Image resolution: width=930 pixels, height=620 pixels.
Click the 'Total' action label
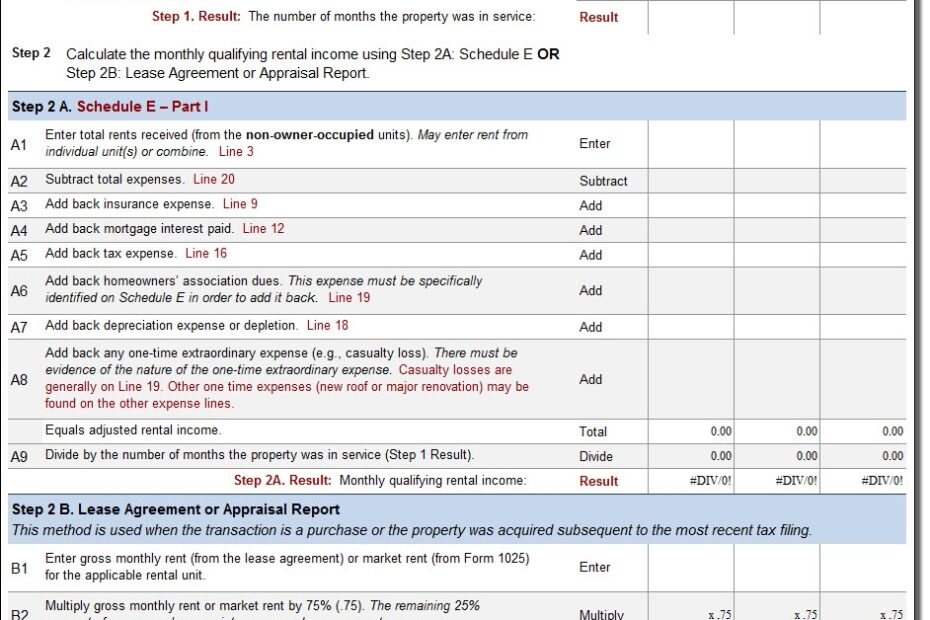[593, 432]
